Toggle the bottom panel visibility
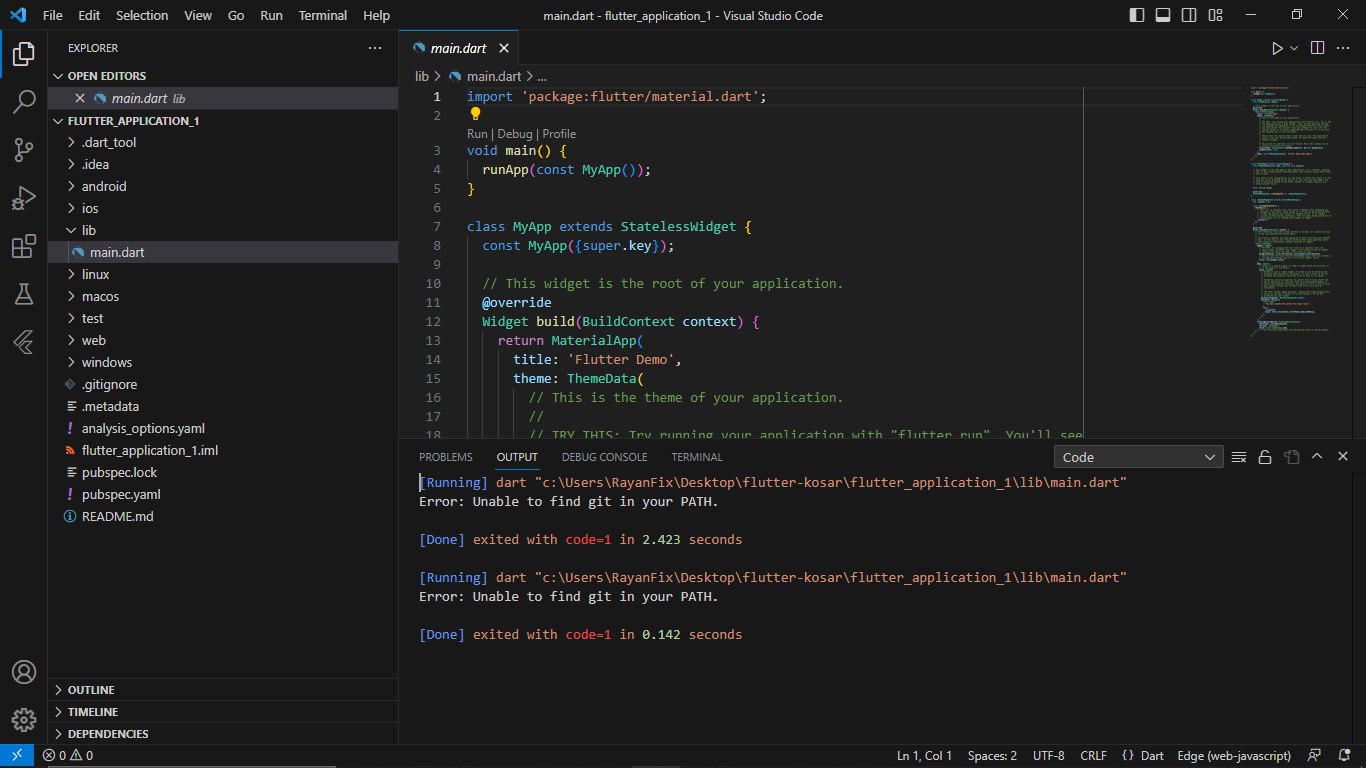1366x768 pixels. pos(1163,15)
